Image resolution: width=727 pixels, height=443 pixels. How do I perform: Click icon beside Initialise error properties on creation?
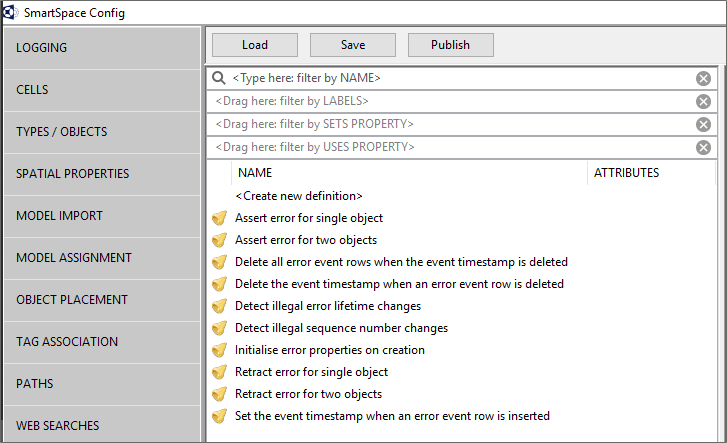click(x=219, y=350)
